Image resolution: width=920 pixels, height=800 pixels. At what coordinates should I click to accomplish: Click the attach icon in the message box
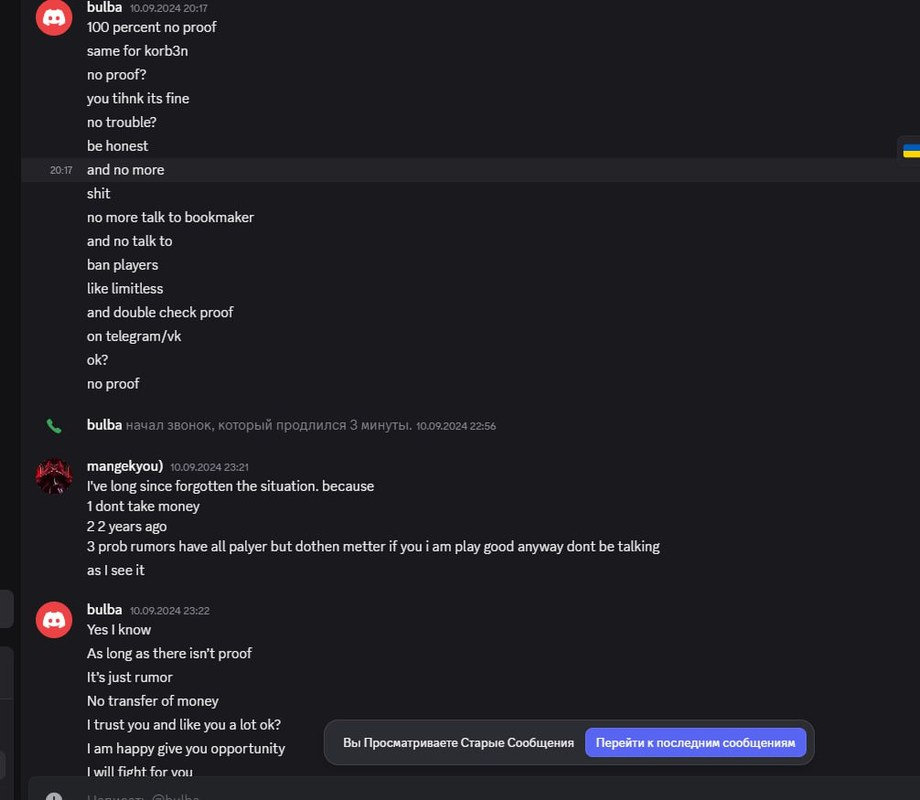[x=54, y=798]
